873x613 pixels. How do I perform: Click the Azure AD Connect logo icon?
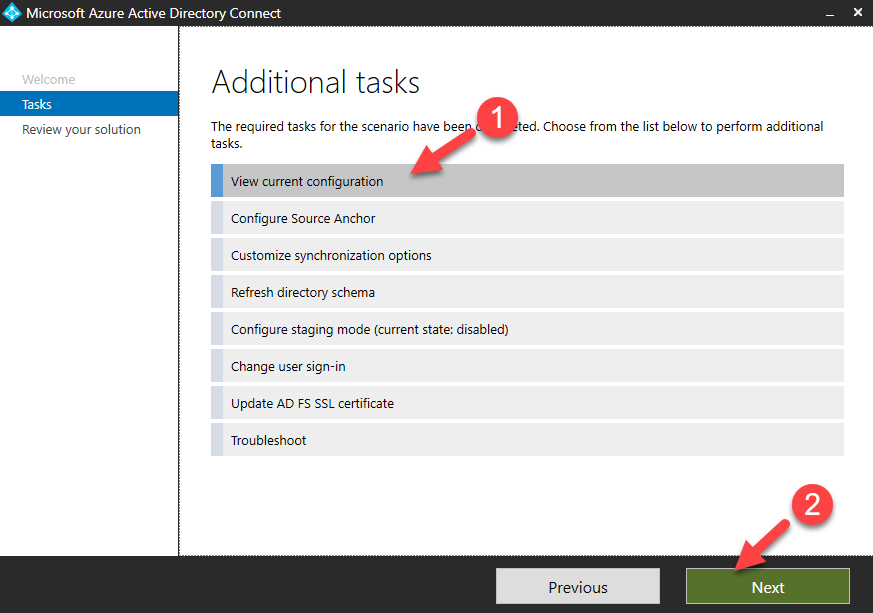pyautogui.click(x=12, y=13)
